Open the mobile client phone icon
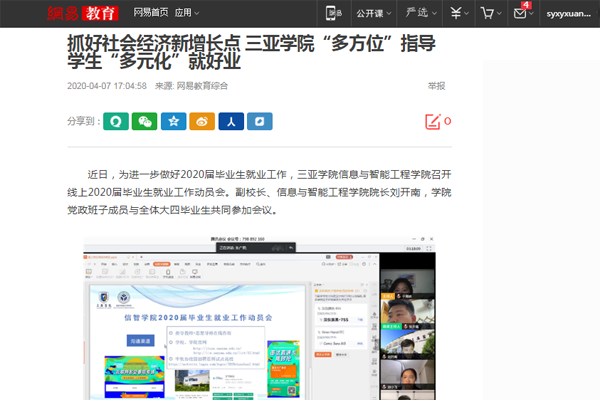The width and height of the screenshot is (600, 400). point(333,13)
